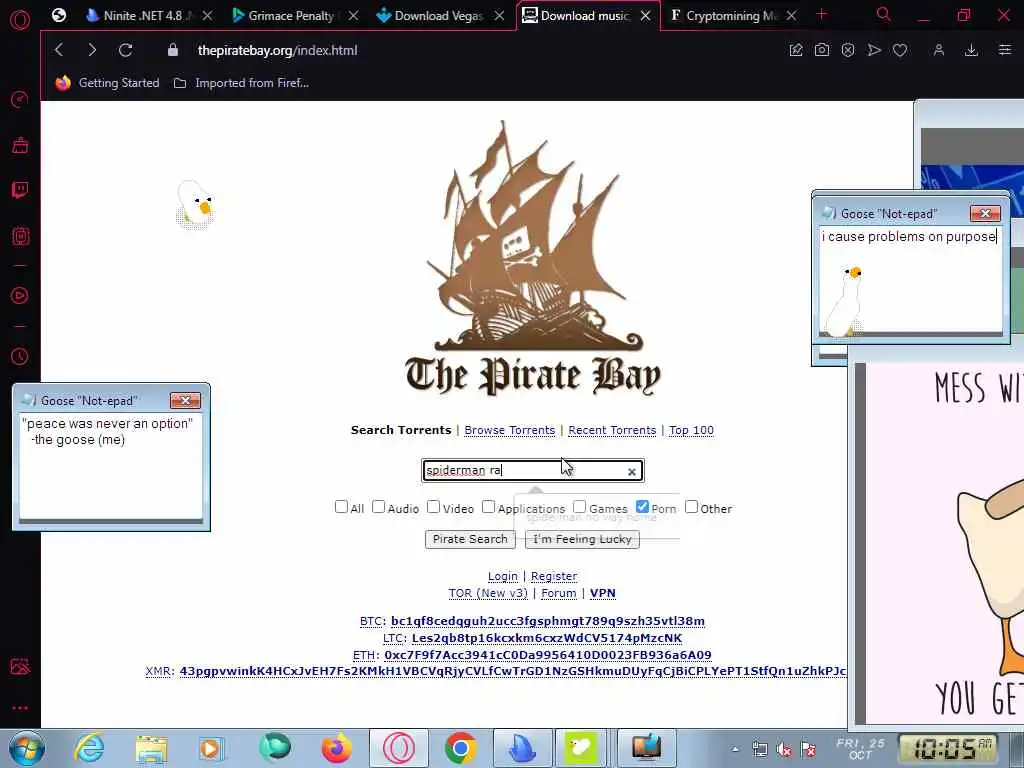Open the Recent Torrents link
The width and height of the screenshot is (1024, 768).
click(612, 430)
